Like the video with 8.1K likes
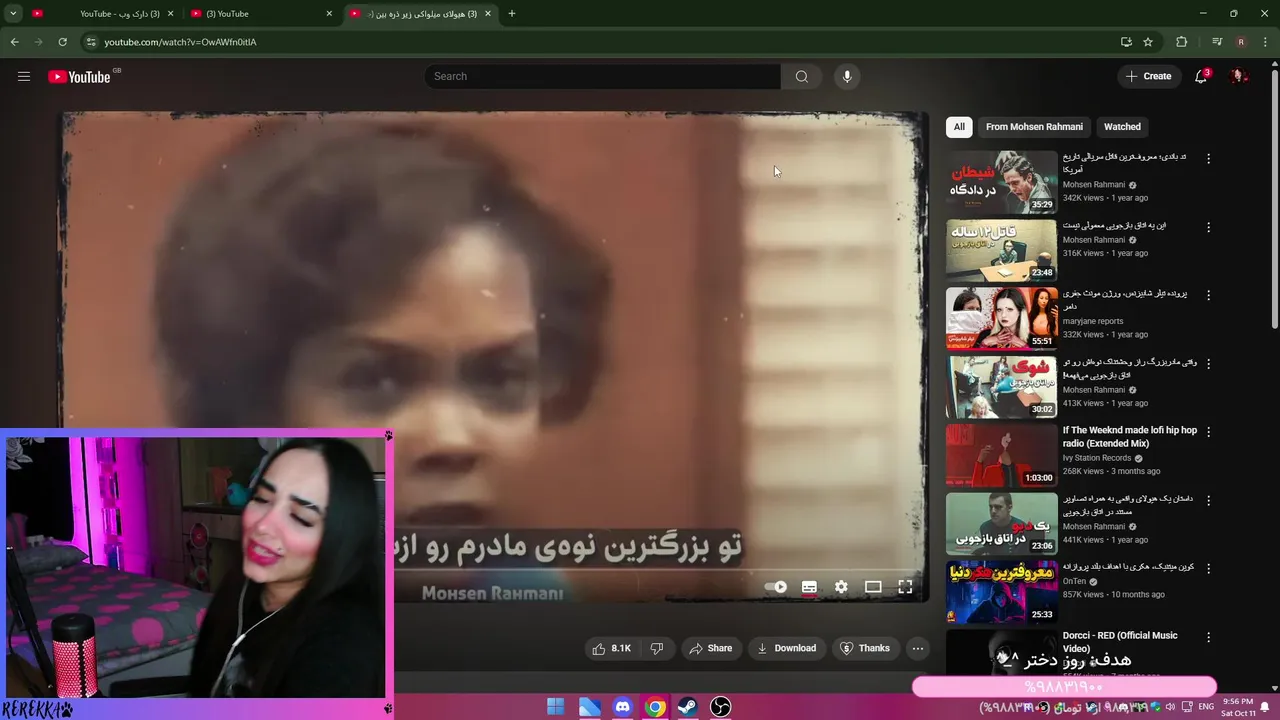 [x=611, y=648]
